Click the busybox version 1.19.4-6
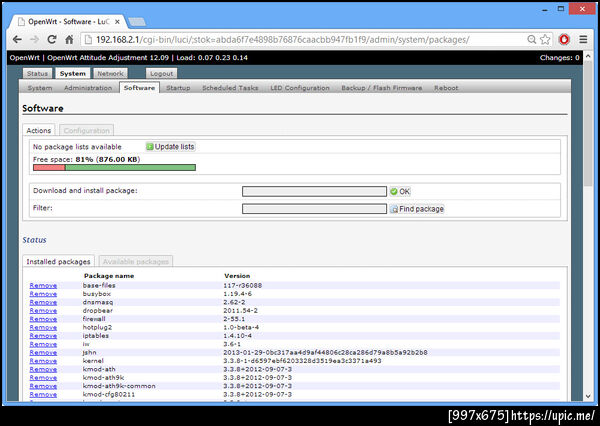600x426 pixels. tap(238, 294)
